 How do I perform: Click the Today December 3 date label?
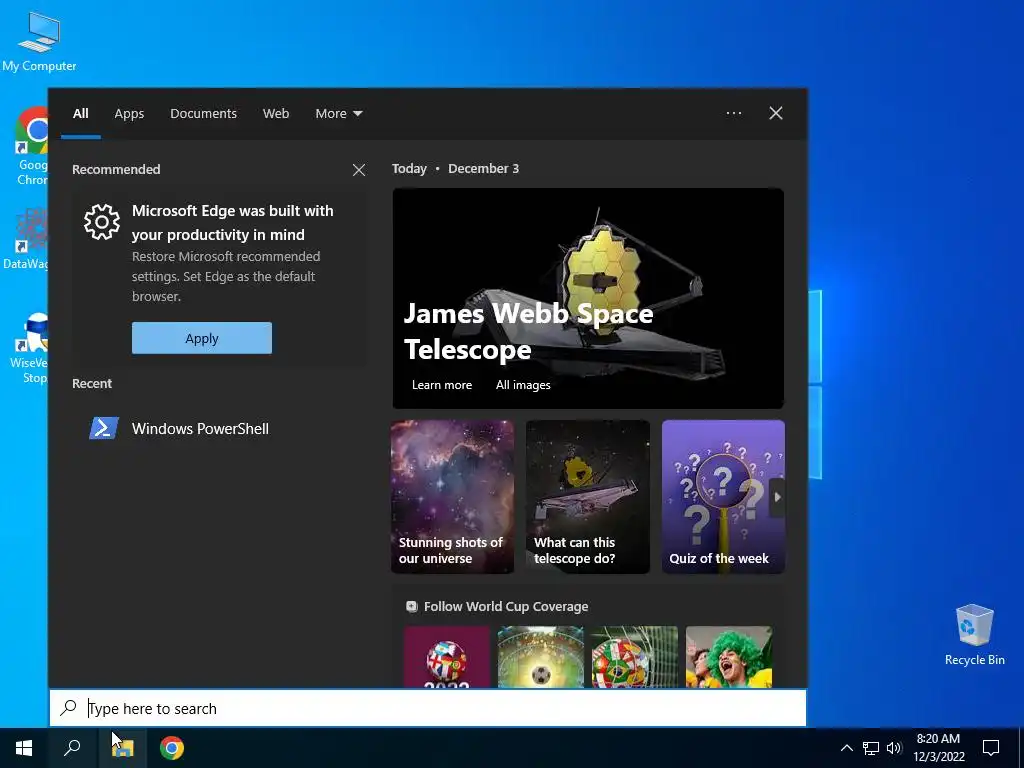click(455, 168)
